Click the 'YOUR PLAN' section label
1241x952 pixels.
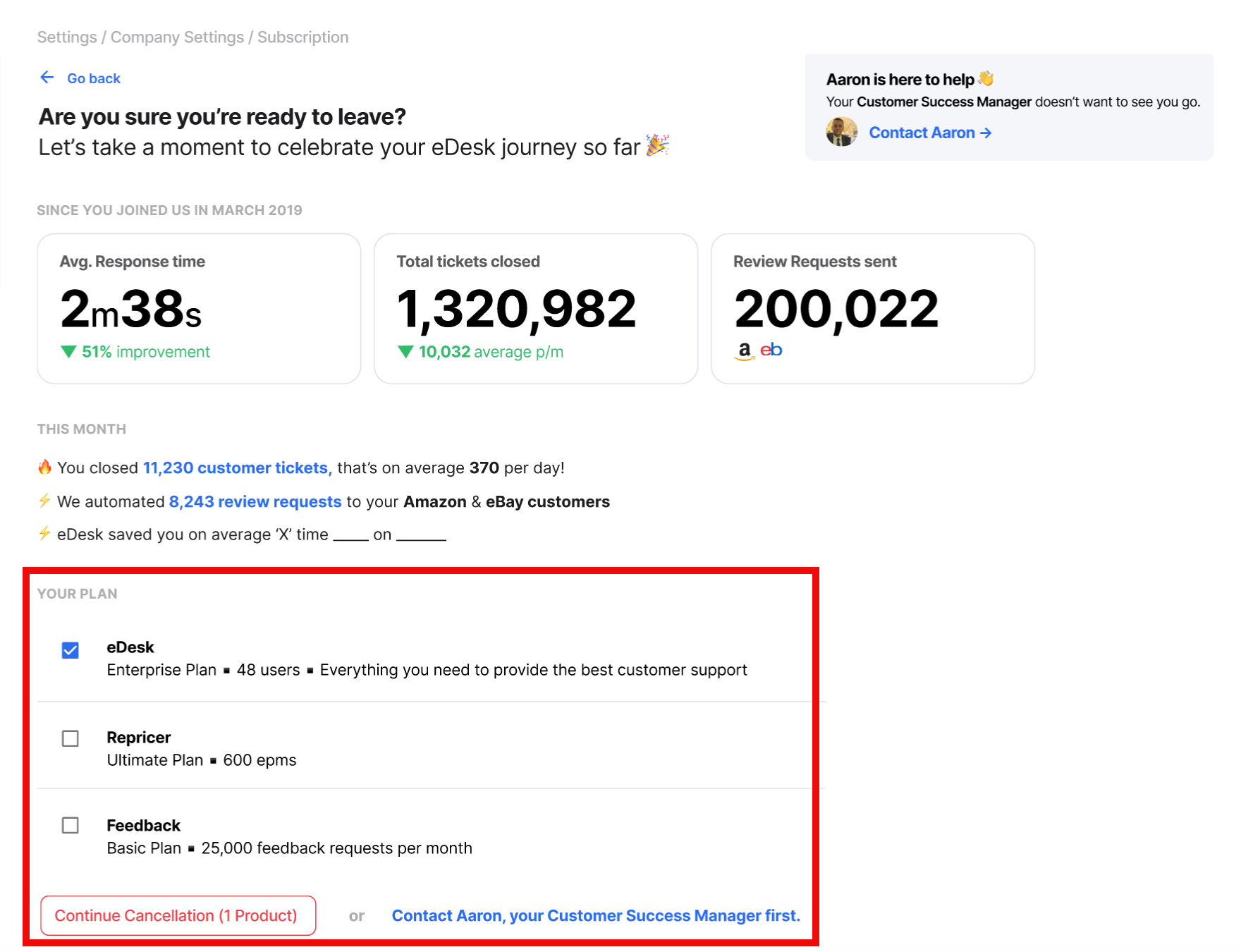(78, 594)
